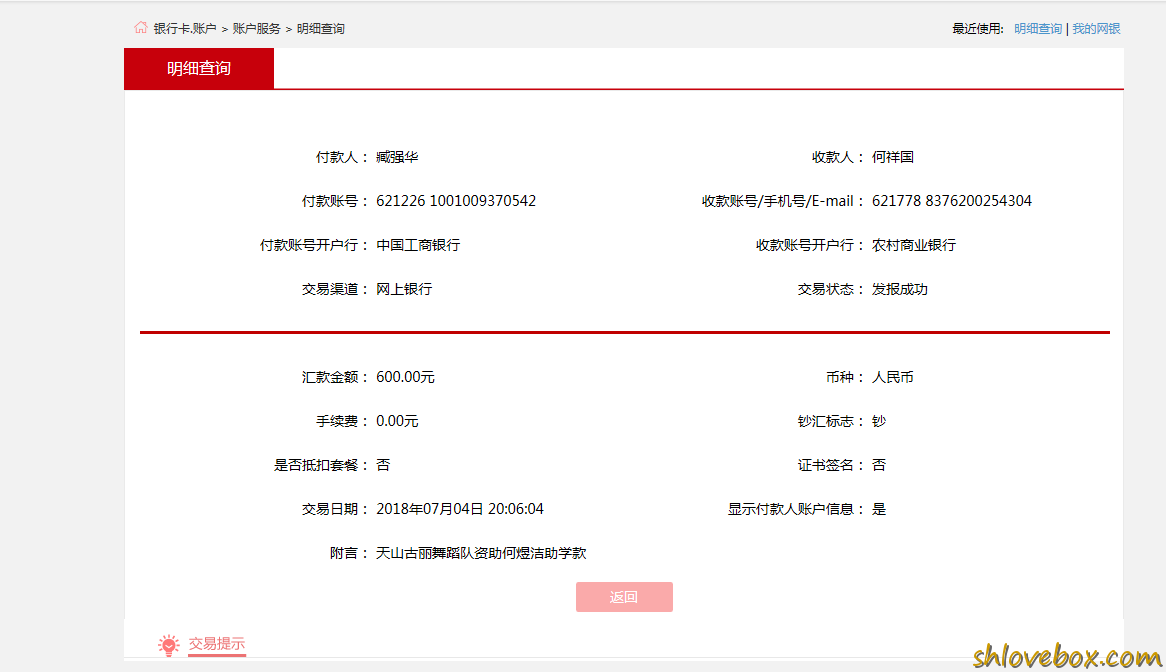Click the 最近使用 label

[977, 28]
